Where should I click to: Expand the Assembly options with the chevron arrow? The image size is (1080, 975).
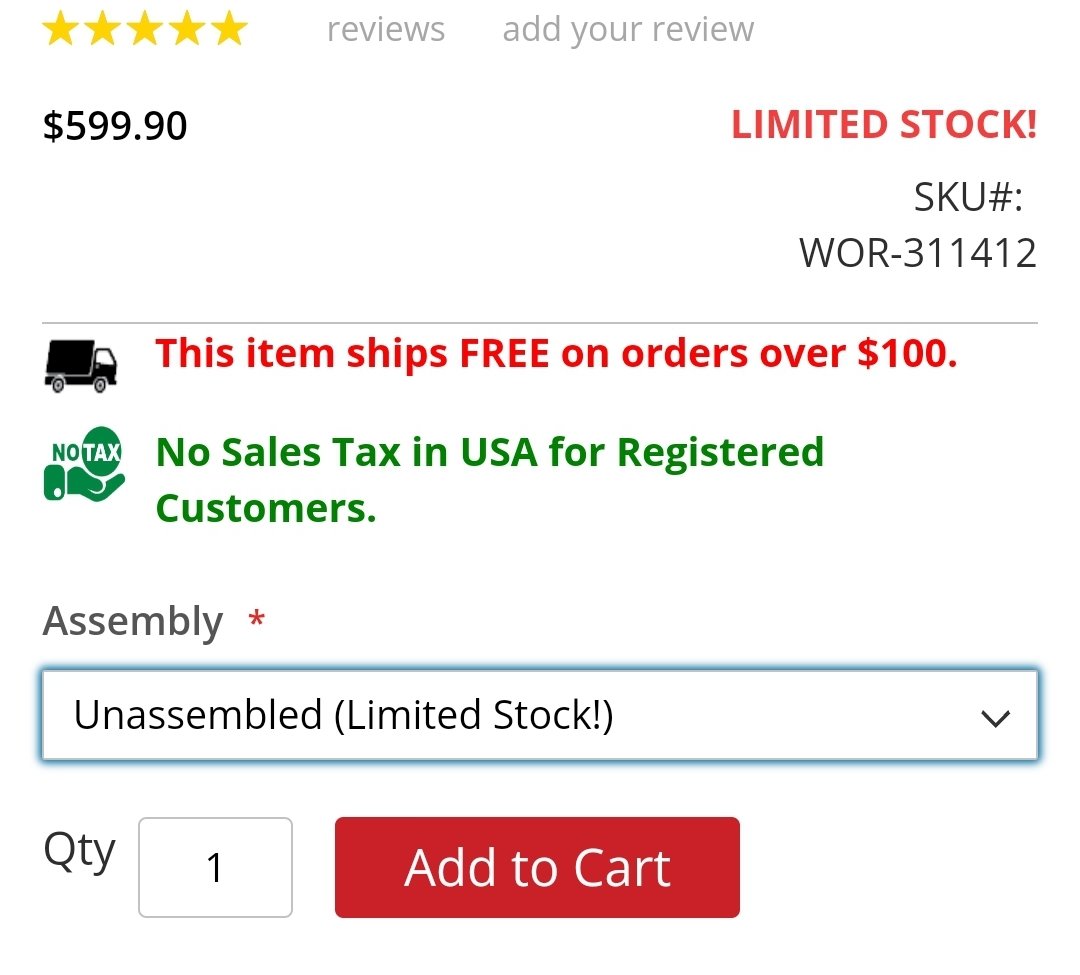995,718
